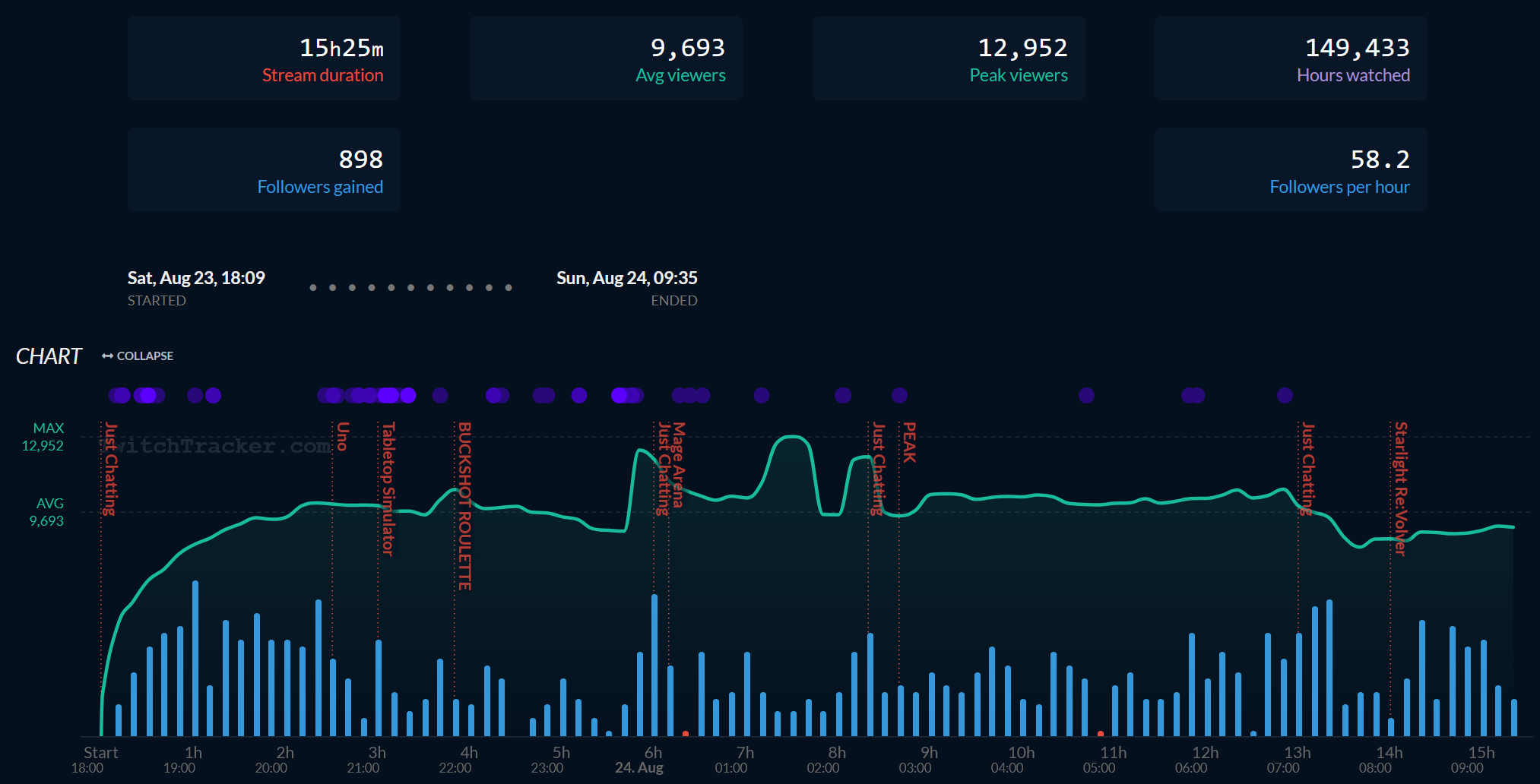Screen dimensions: 1540x784
Task: Select the Tabletop Simulator game marker label
Action: [388, 488]
